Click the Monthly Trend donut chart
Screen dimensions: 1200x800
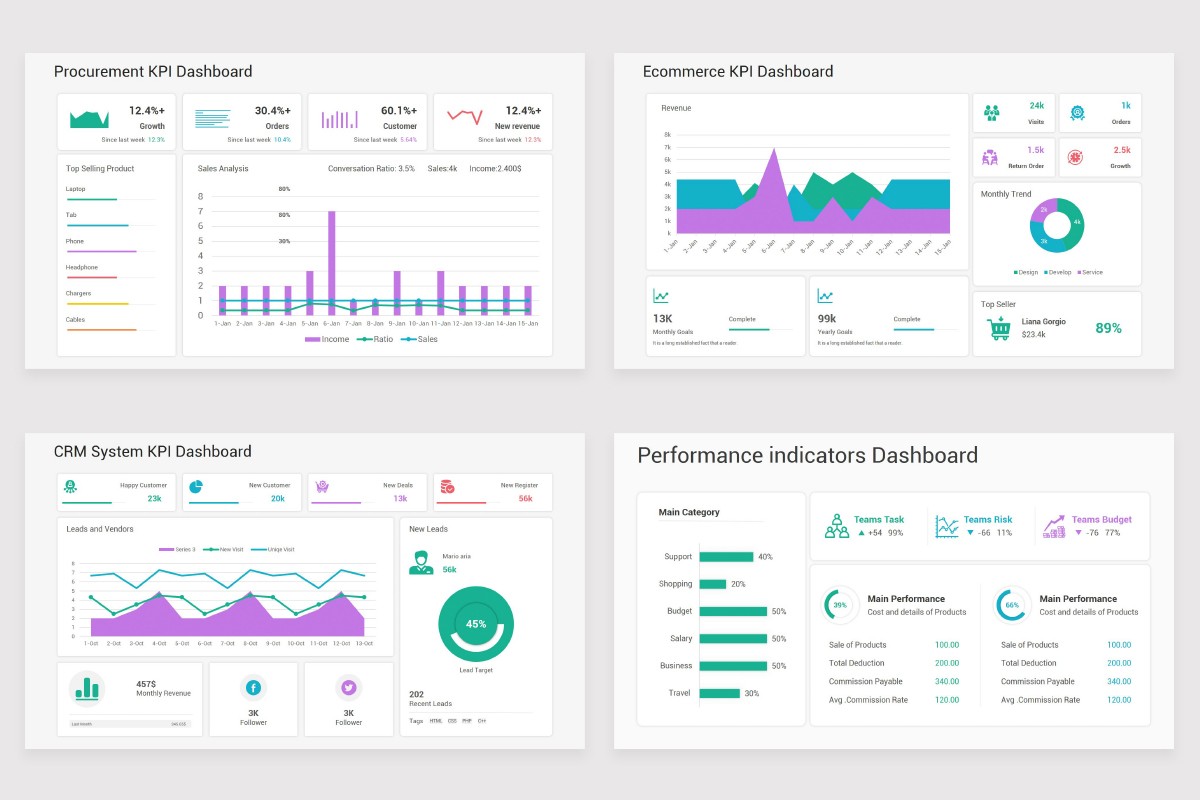[1057, 225]
